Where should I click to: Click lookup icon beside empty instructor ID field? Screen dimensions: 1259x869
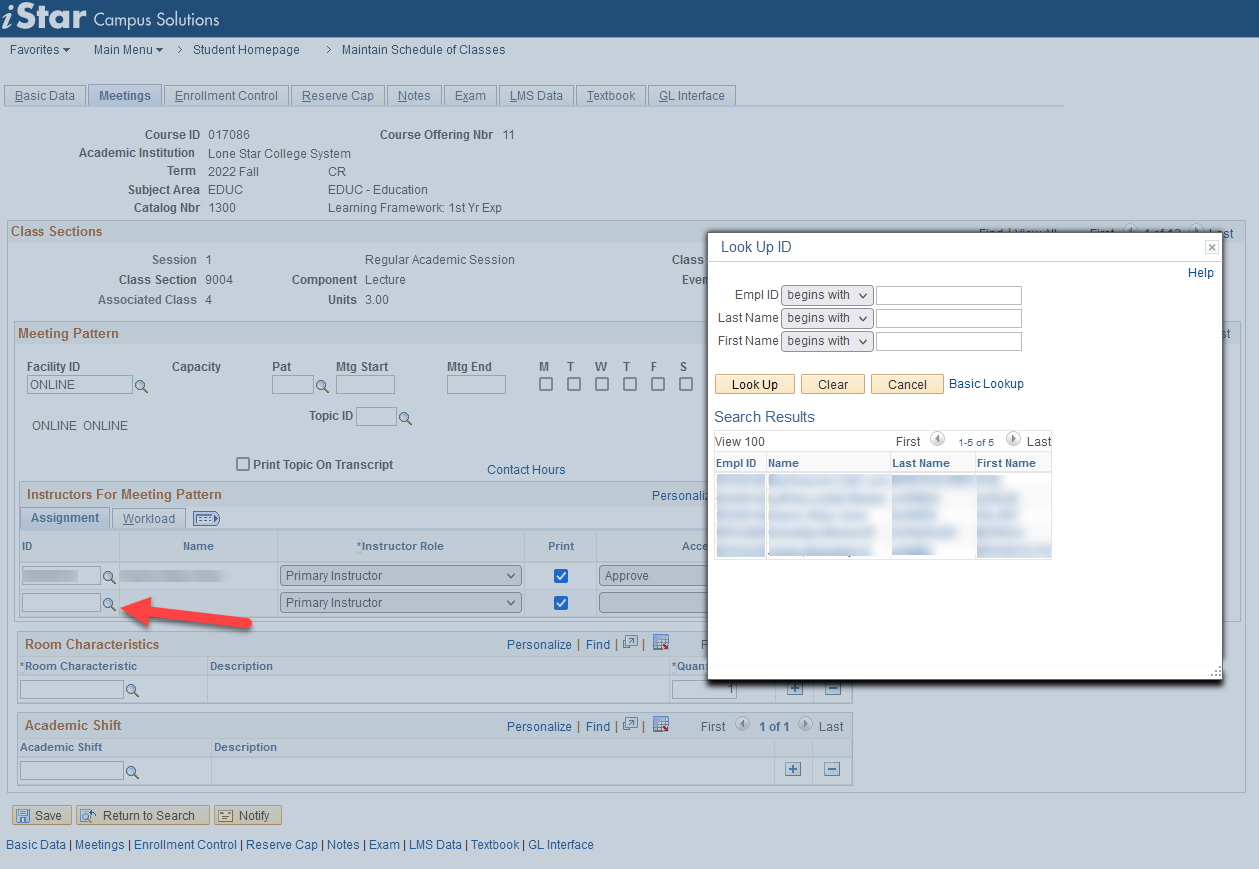coord(109,604)
